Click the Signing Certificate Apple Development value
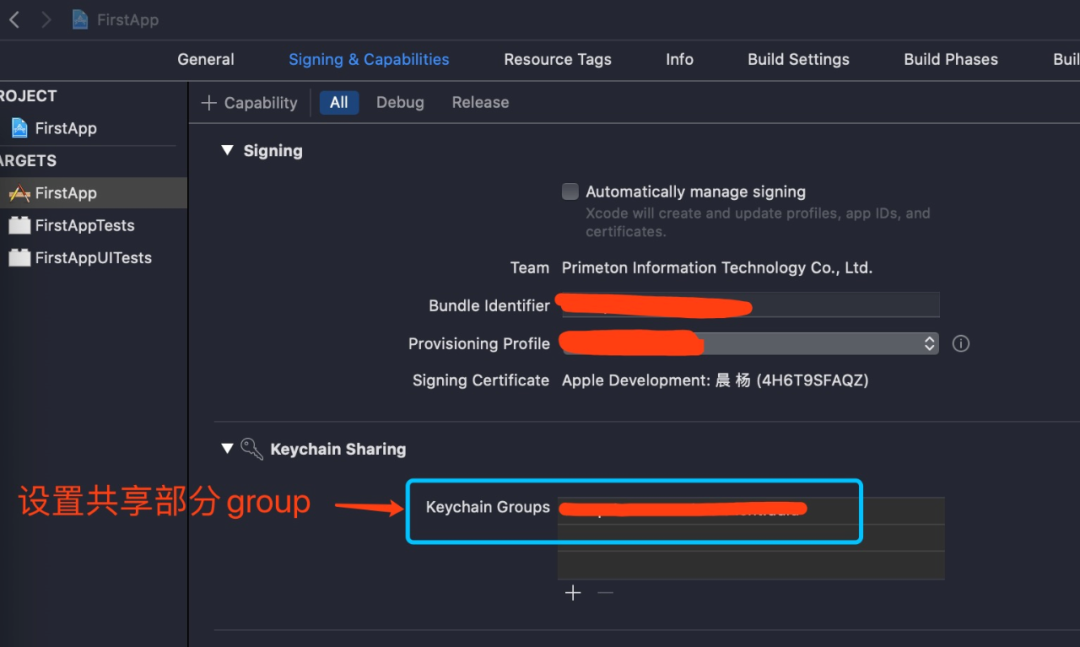 [715, 380]
